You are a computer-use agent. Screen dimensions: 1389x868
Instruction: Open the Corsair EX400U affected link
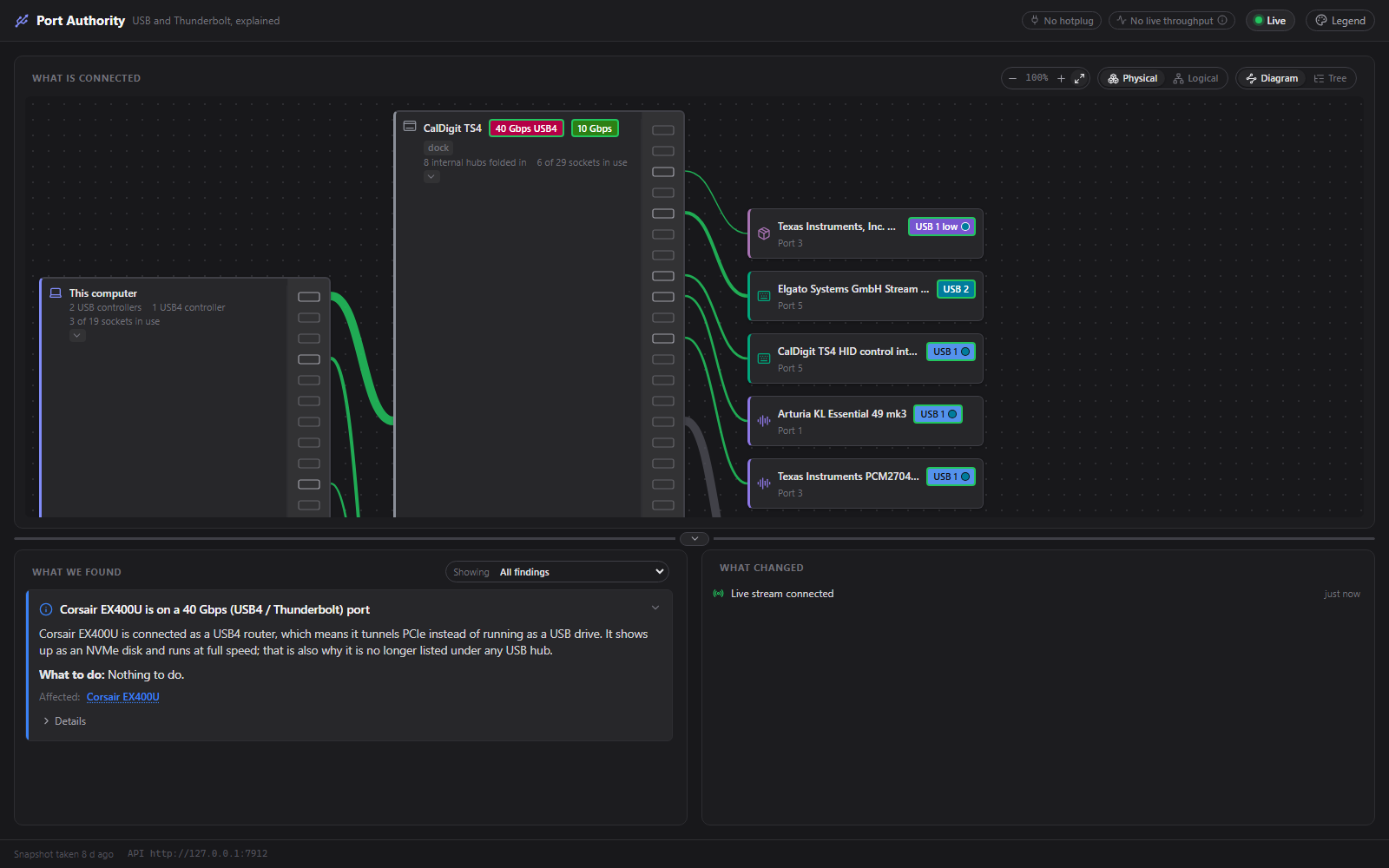coord(123,697)
